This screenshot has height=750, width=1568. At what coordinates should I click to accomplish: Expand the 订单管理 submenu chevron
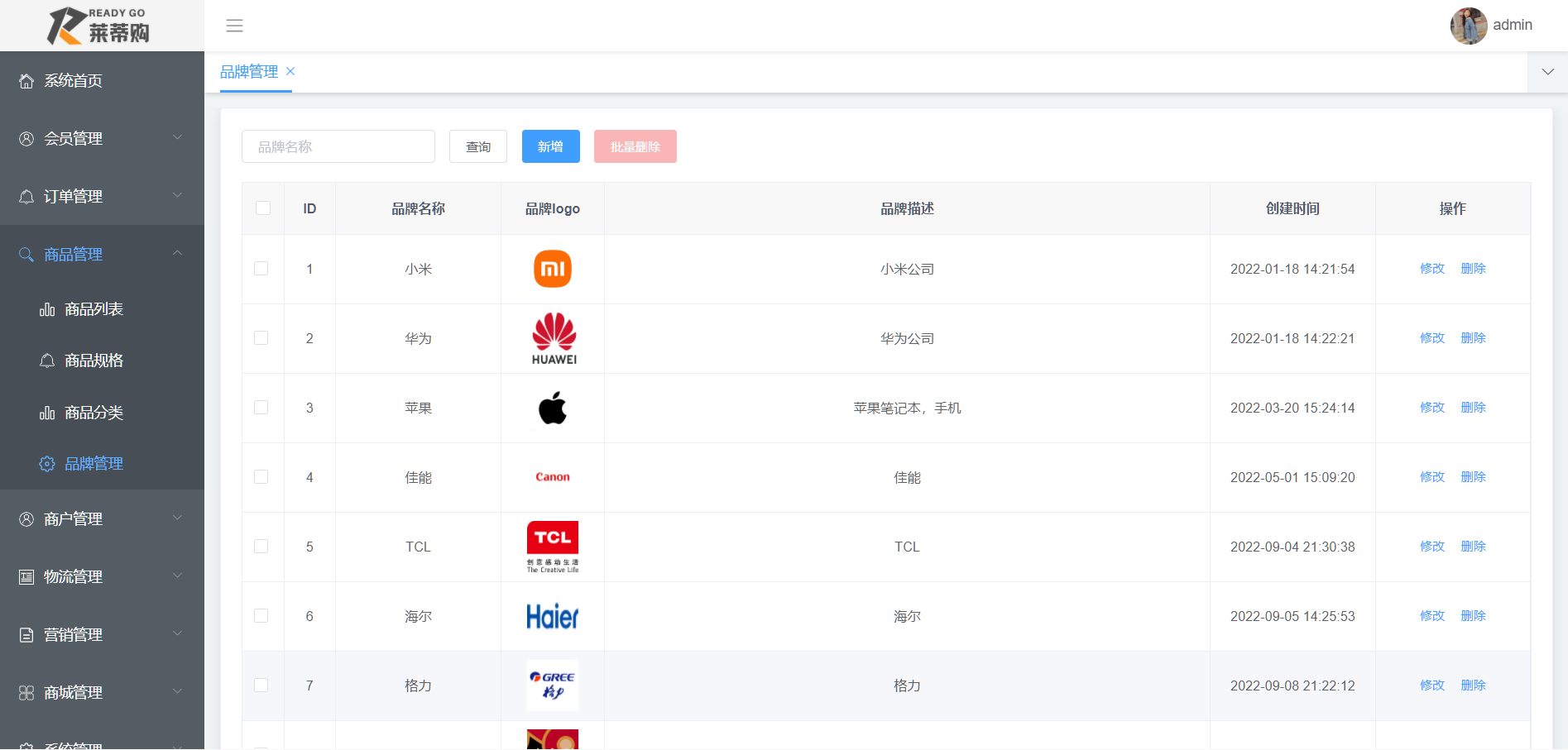177,195
